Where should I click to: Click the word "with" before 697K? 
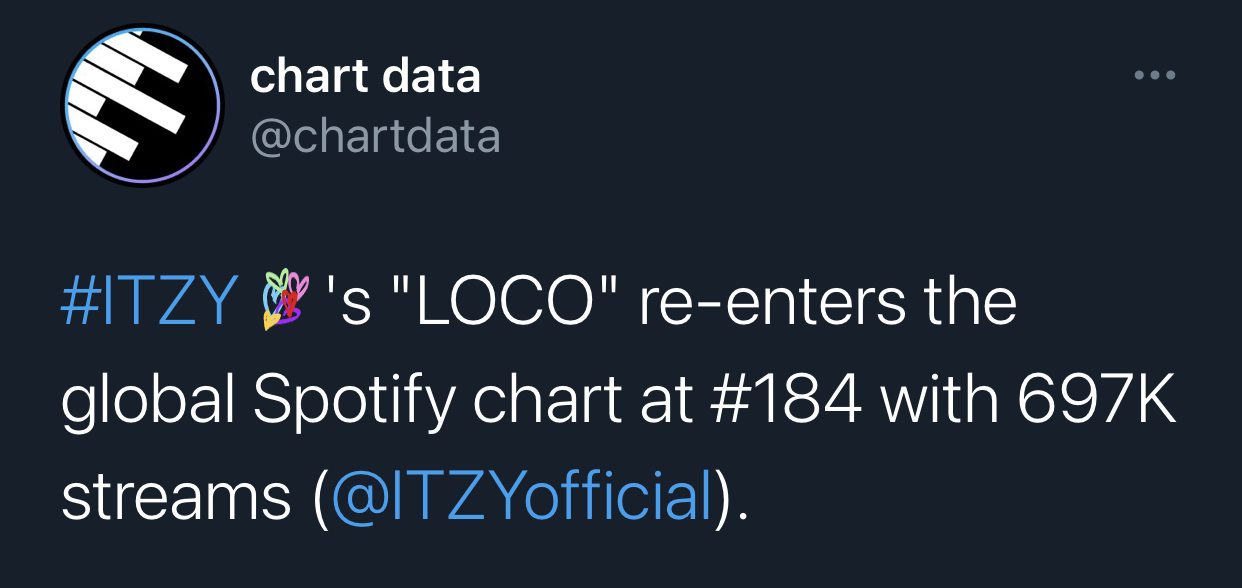click(940, 400)
